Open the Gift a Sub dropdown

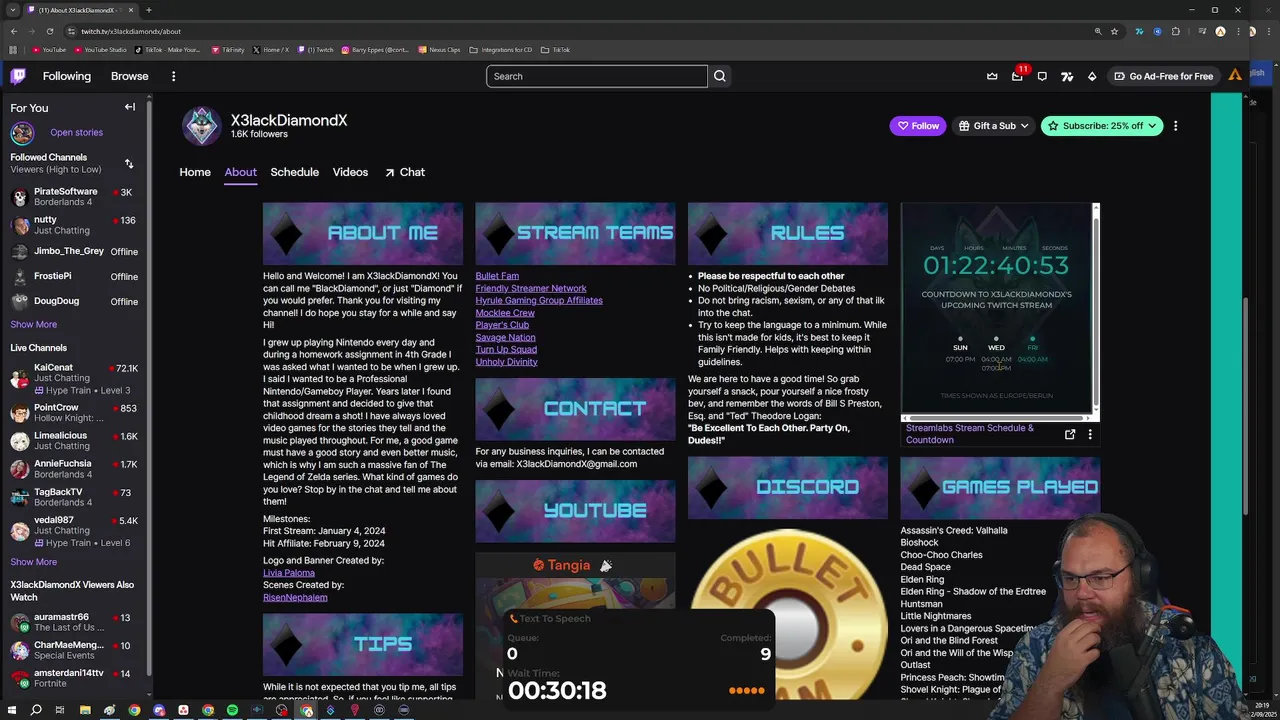993,126
